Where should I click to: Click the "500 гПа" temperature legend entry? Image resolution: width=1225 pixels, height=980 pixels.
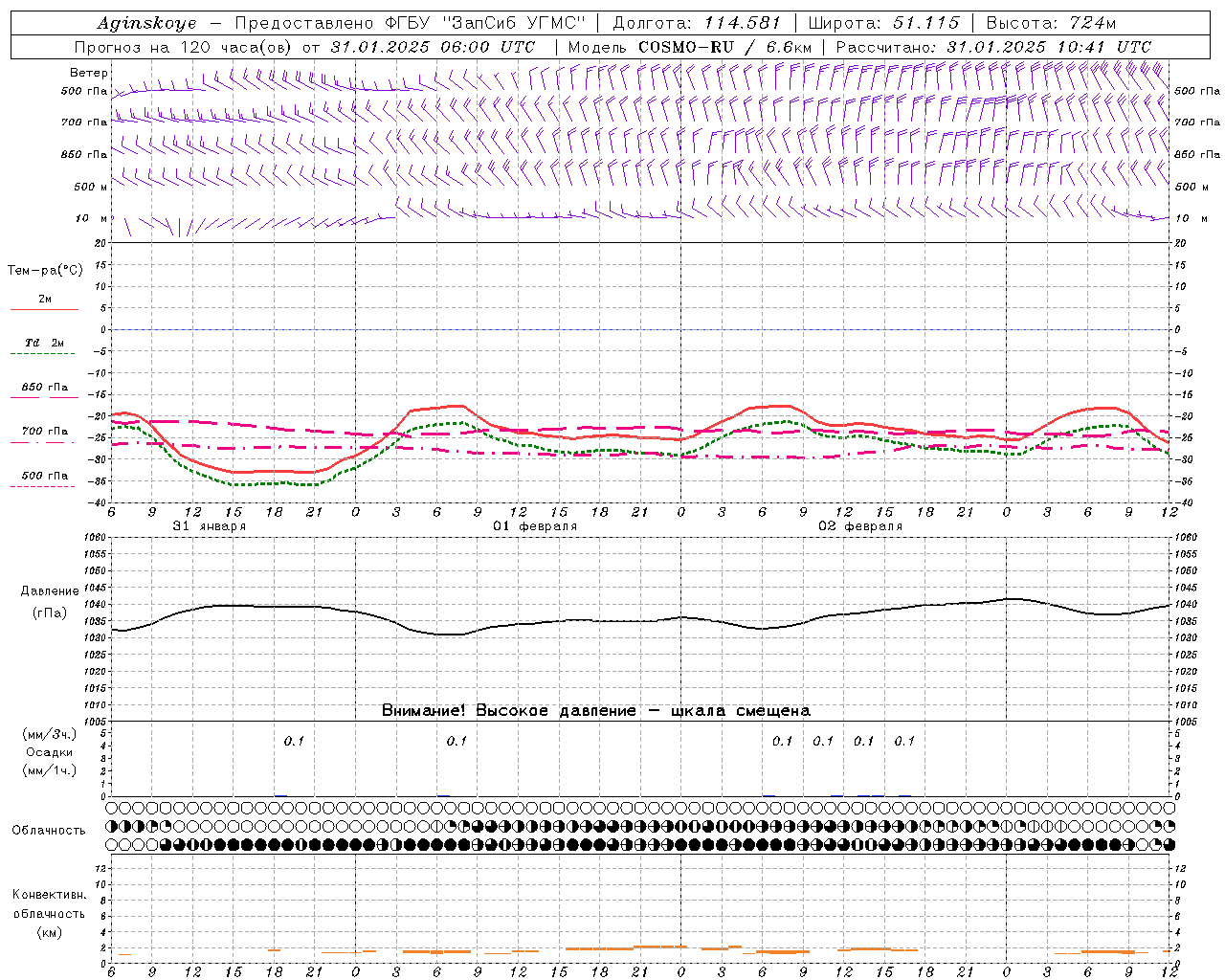tap(45, 476)
